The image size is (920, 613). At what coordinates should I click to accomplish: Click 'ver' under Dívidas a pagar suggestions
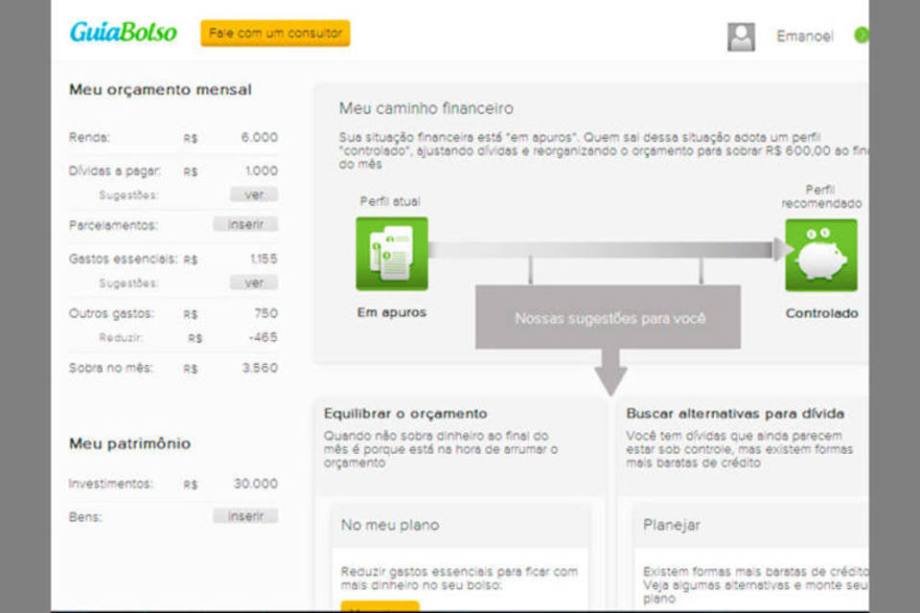click(254, 195)
